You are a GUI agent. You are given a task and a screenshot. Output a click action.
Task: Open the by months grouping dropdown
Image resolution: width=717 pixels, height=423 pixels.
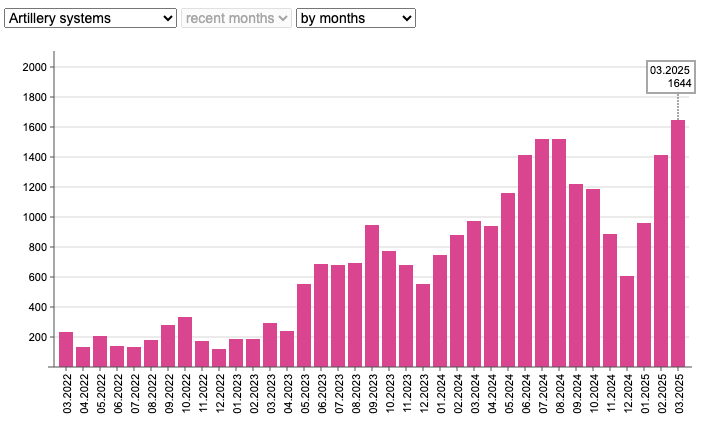(x=356, y=18)
